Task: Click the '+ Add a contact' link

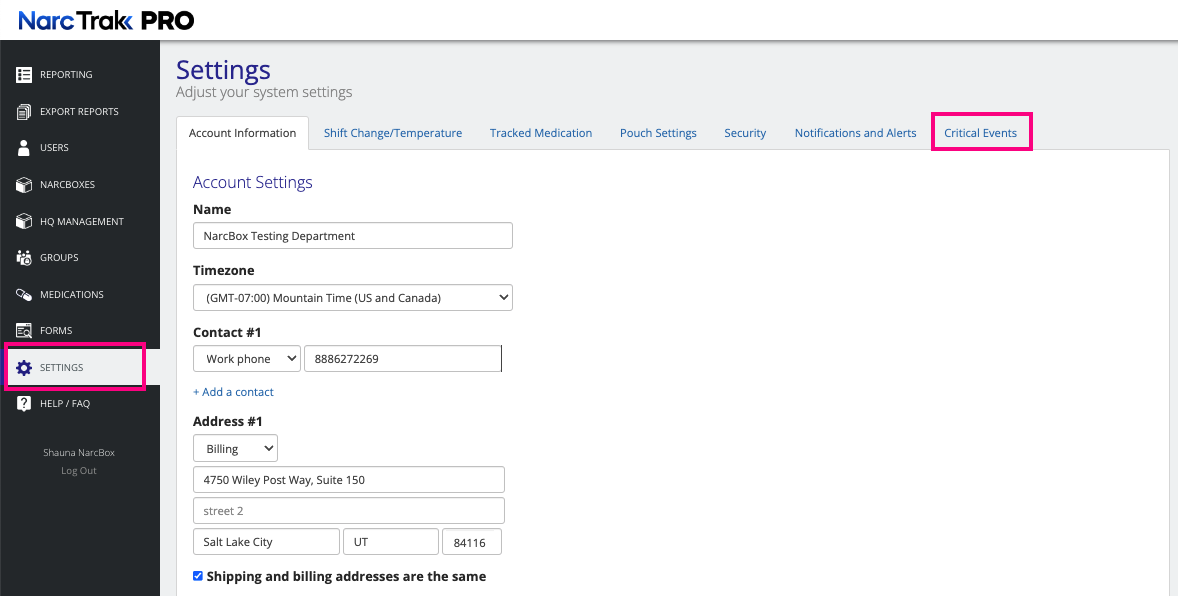Action: point(234,392)
